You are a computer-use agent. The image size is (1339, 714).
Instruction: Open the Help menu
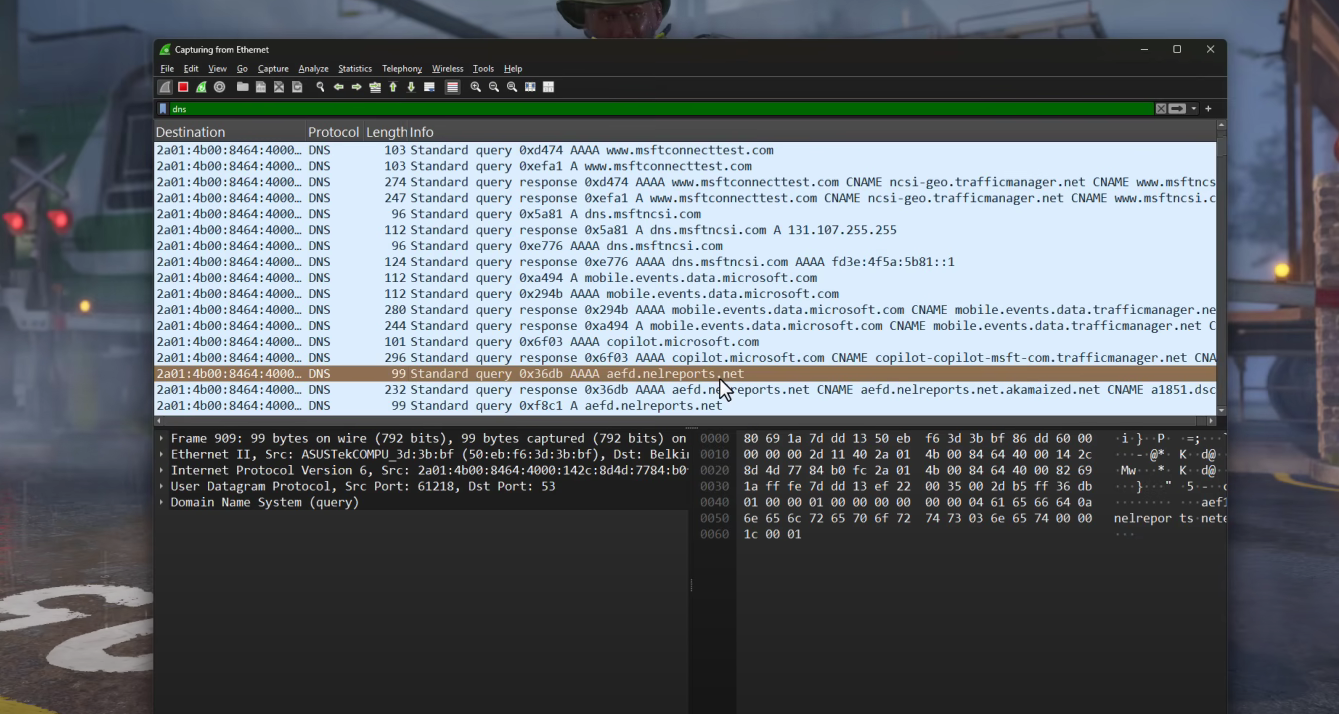513,69
